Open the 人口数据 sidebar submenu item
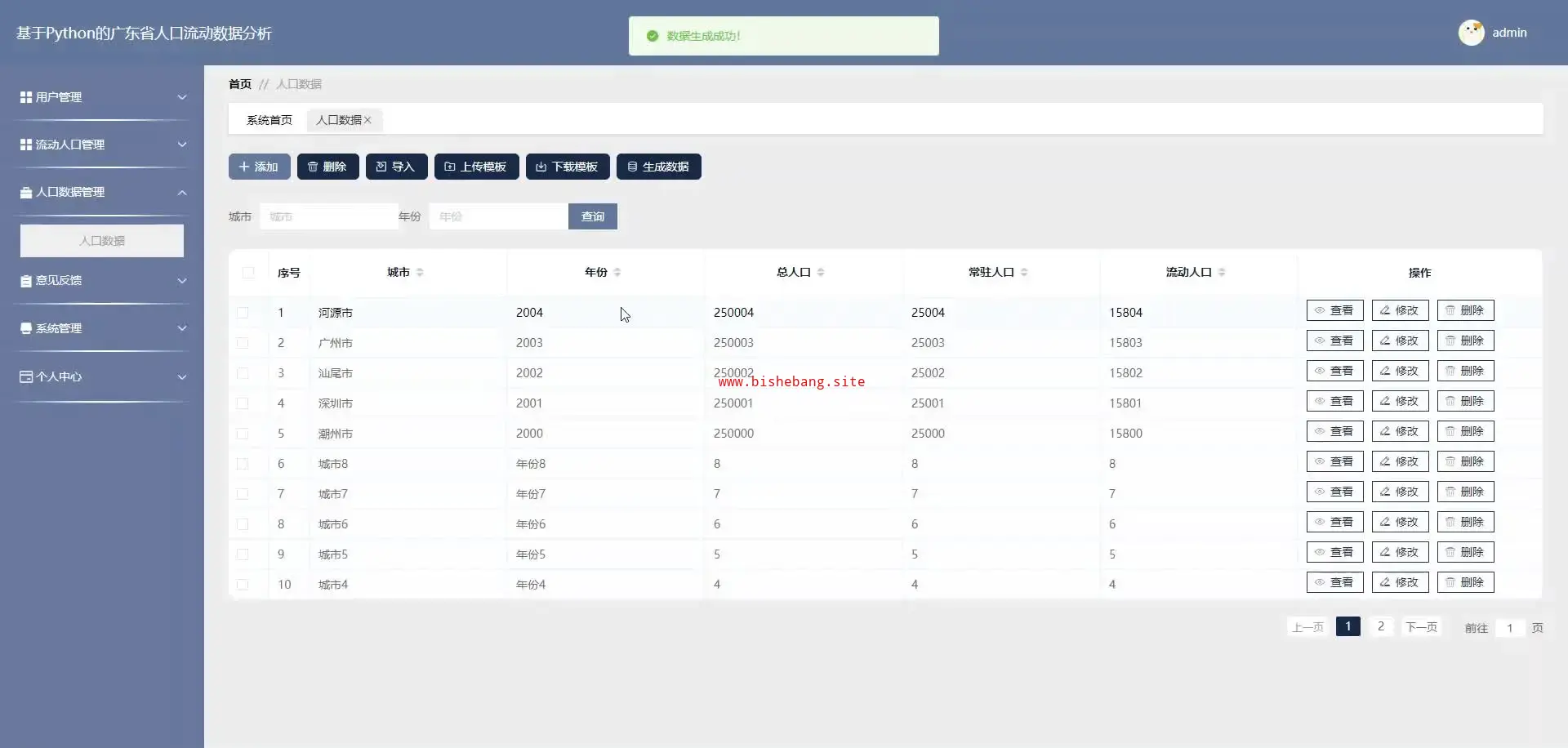Viewport: 1568px width, 748px height. pos(102,241)
